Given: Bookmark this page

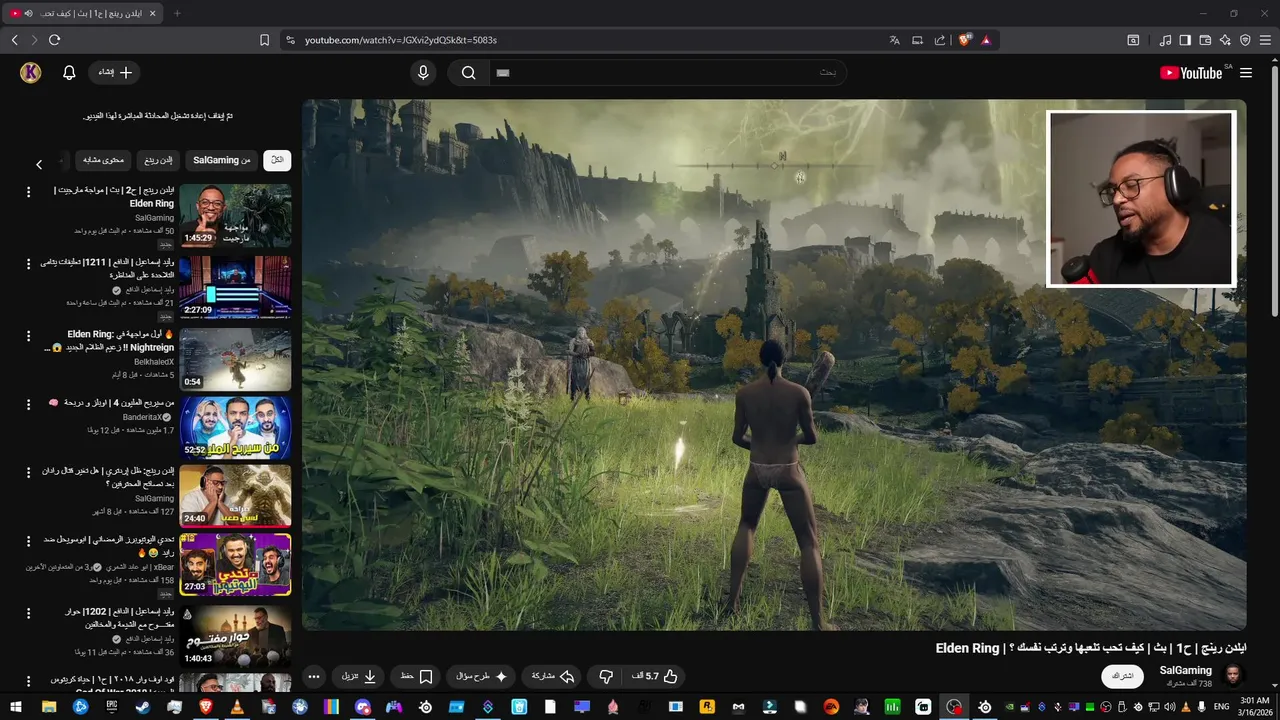Looking at the screenshot, I should (264, 40).
